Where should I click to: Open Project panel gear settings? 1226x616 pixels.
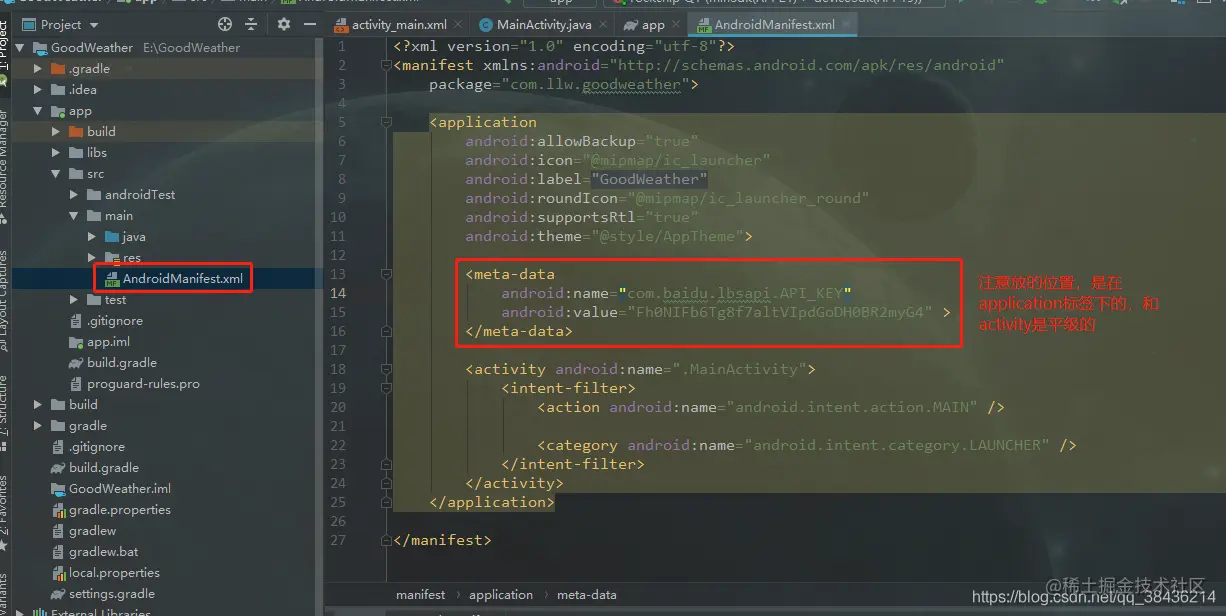click(284, 24)
